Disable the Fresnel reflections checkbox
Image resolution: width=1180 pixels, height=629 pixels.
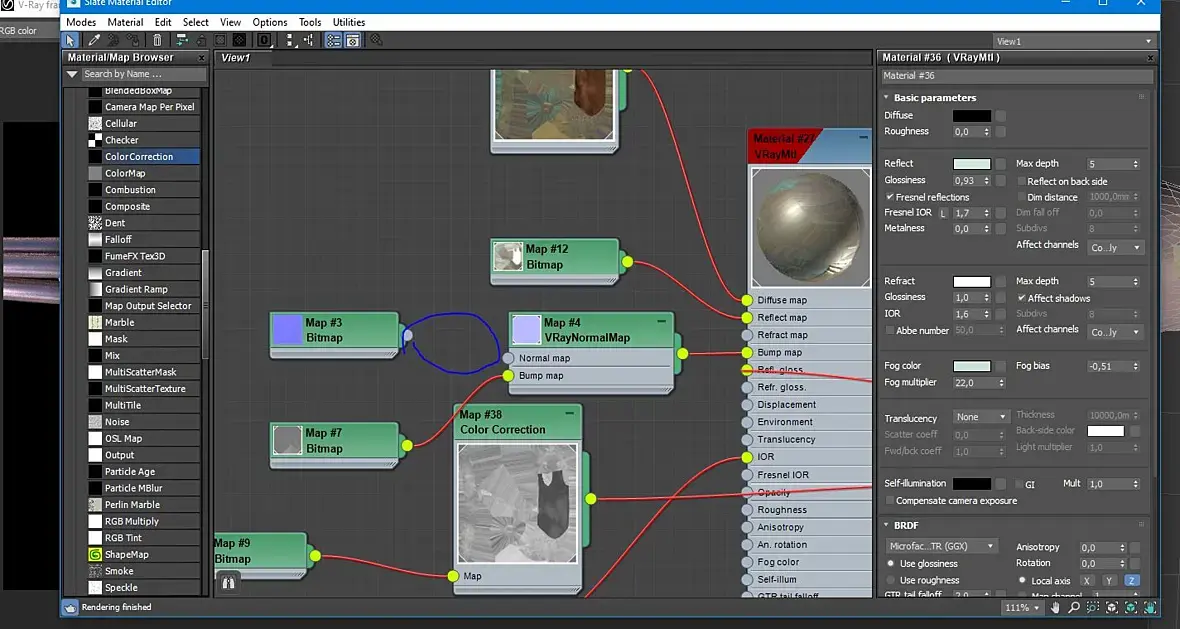(890, 197)
